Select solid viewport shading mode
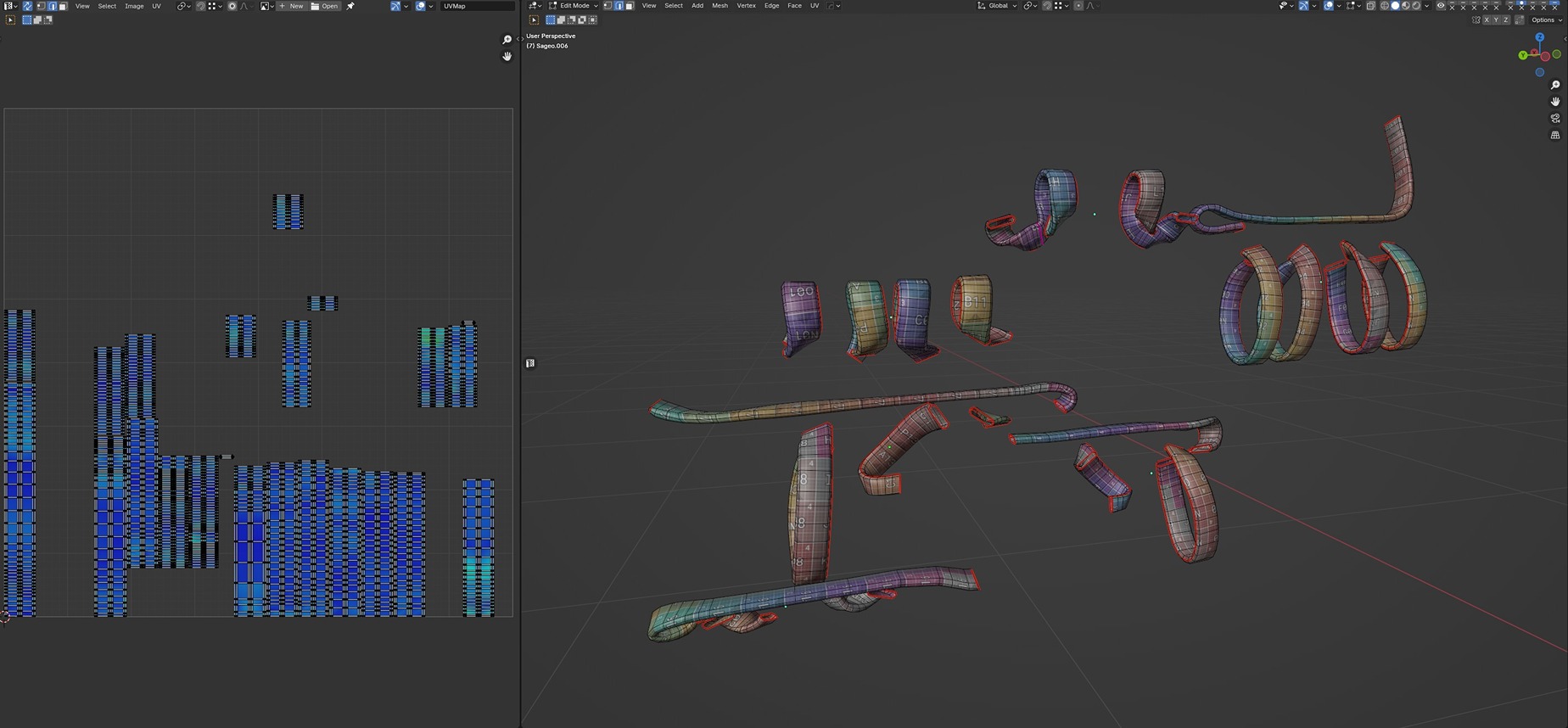 click(1395, 6)
